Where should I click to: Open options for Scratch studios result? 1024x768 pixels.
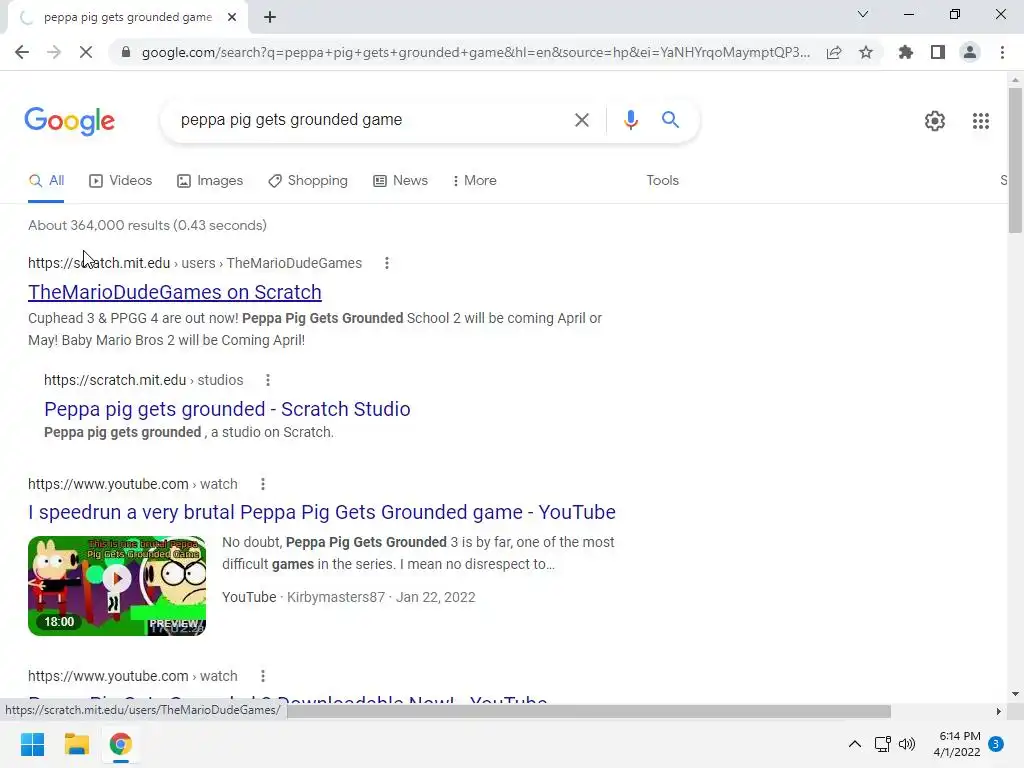coord(268,380)
